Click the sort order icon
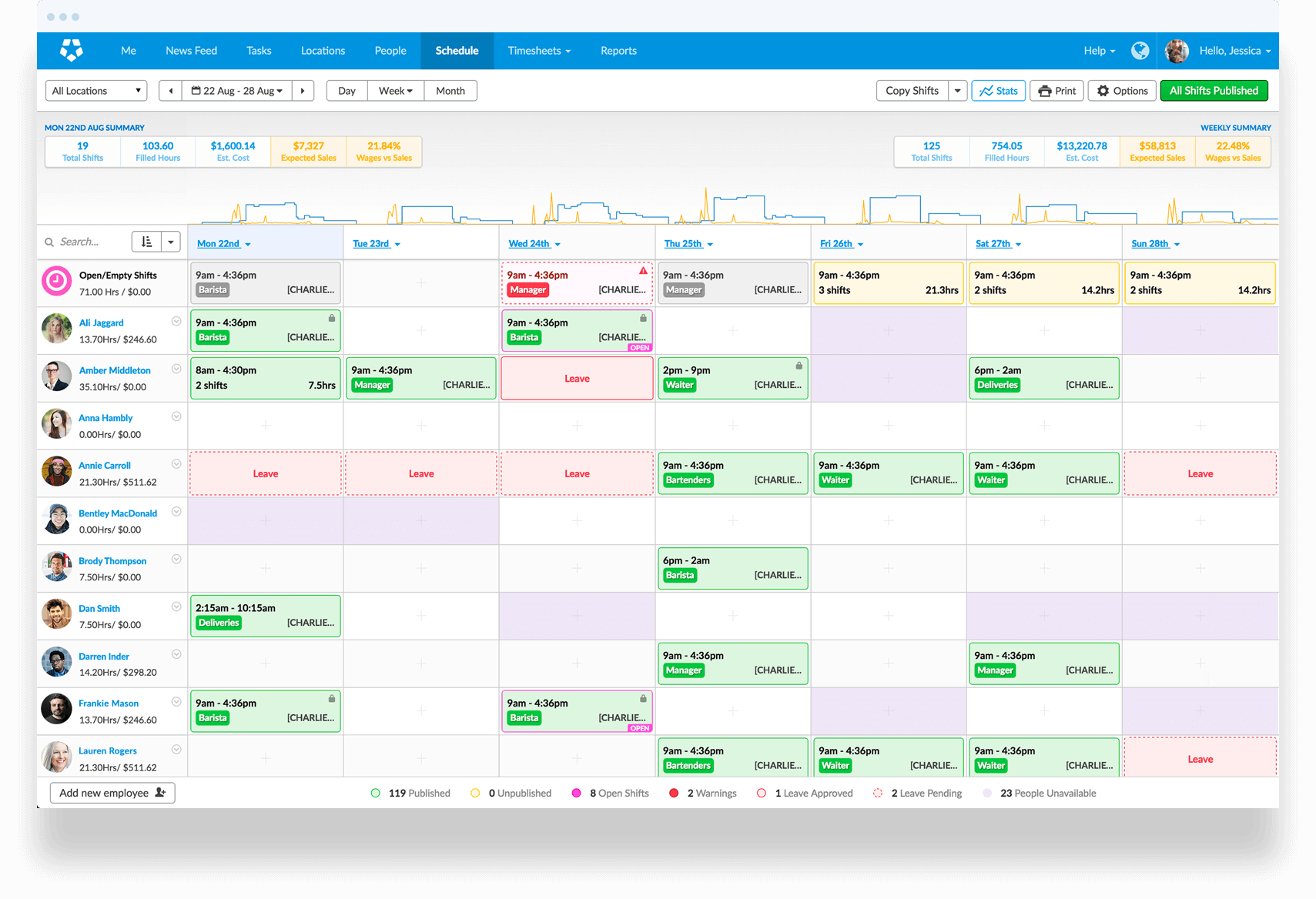This screenshot has height=899, width=1316. pyautogui.click(x=146, y=242)
